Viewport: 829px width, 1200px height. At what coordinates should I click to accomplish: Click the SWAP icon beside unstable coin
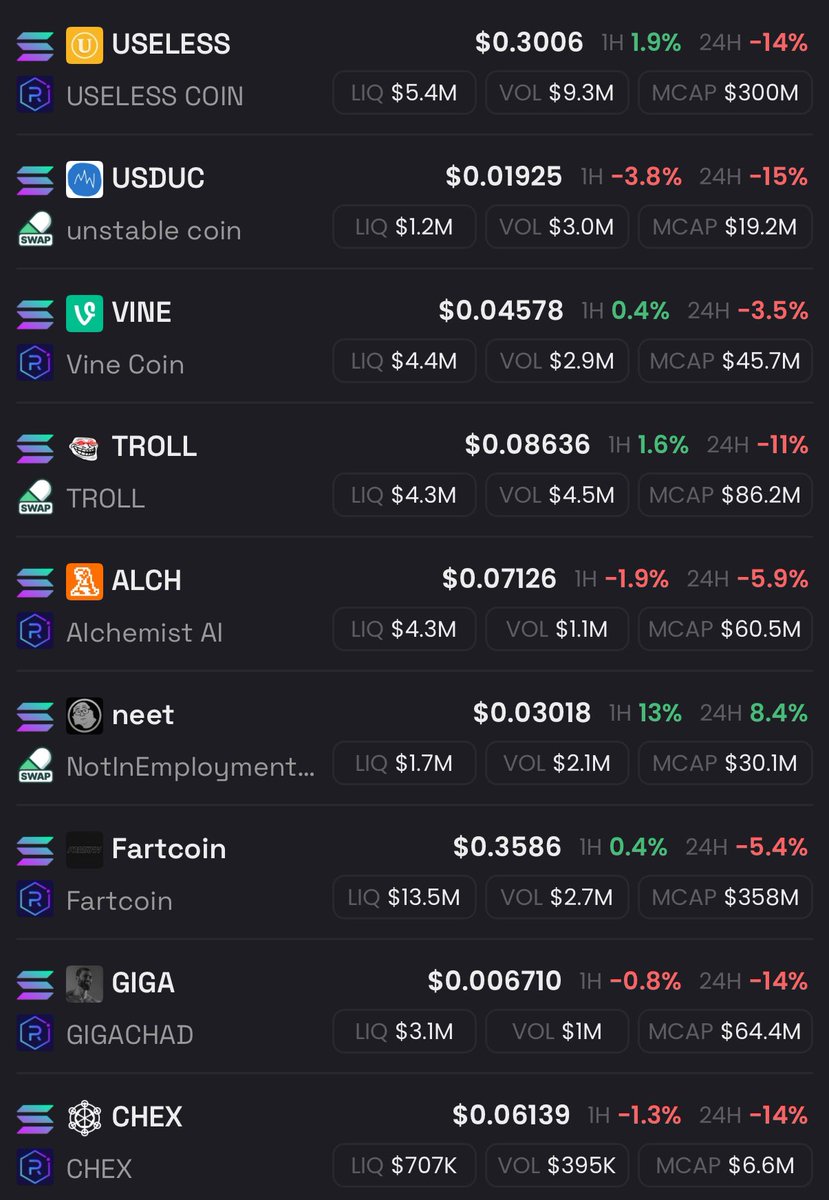click(x=35, y=230)
